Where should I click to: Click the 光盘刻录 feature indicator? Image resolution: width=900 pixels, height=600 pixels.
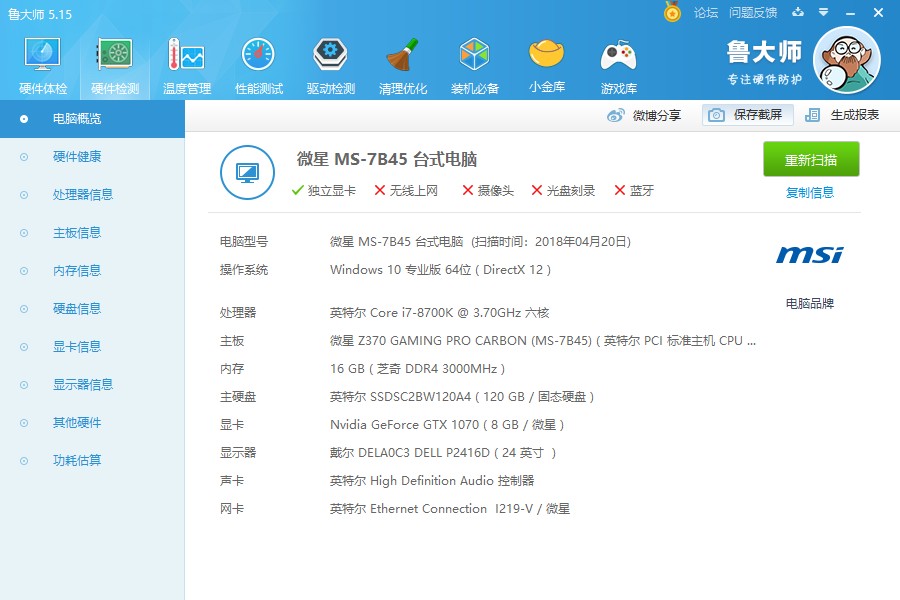[x=563, y=191]
